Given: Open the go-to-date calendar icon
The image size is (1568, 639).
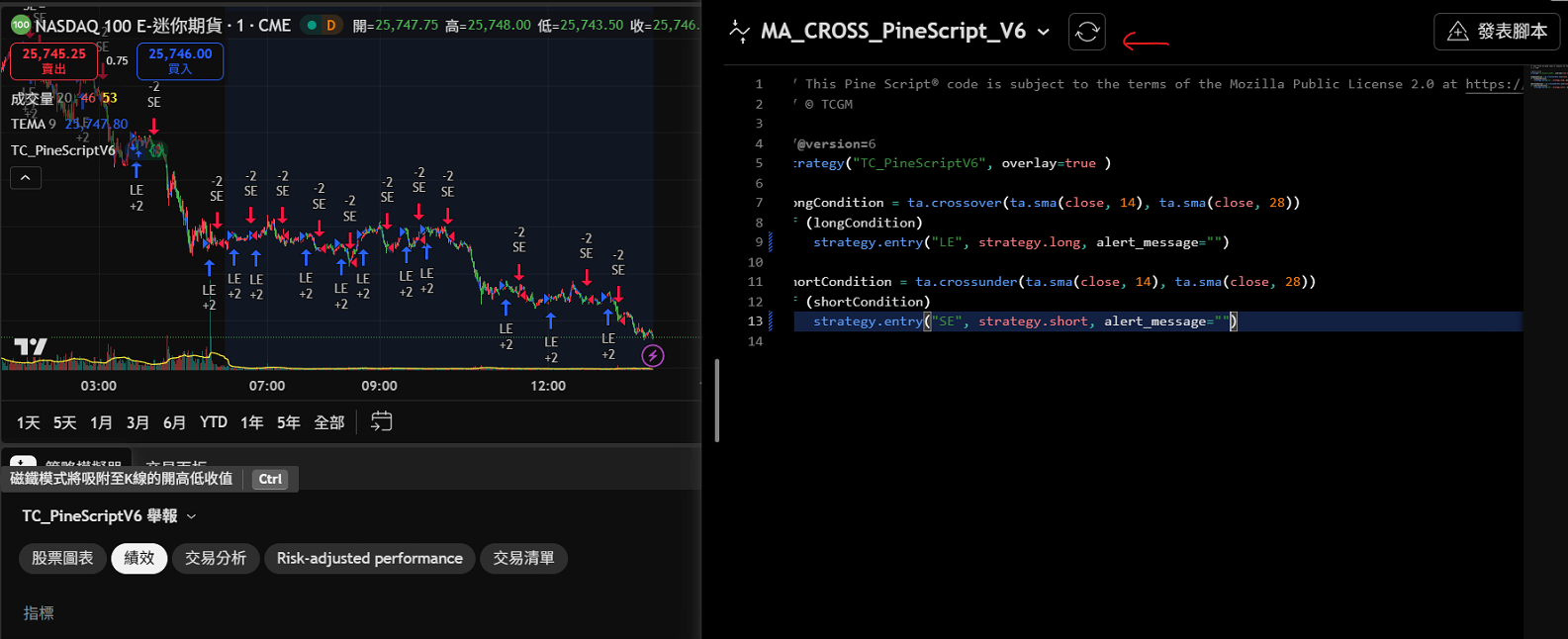Looking at the screenshot, I should pyautogui.click(x=381, y=421).
